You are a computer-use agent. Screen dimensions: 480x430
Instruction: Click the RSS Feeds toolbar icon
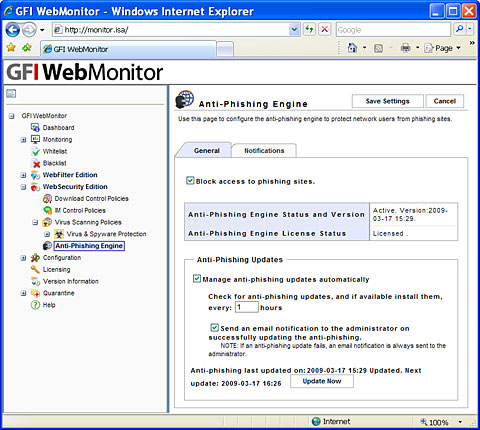[378, 49]
